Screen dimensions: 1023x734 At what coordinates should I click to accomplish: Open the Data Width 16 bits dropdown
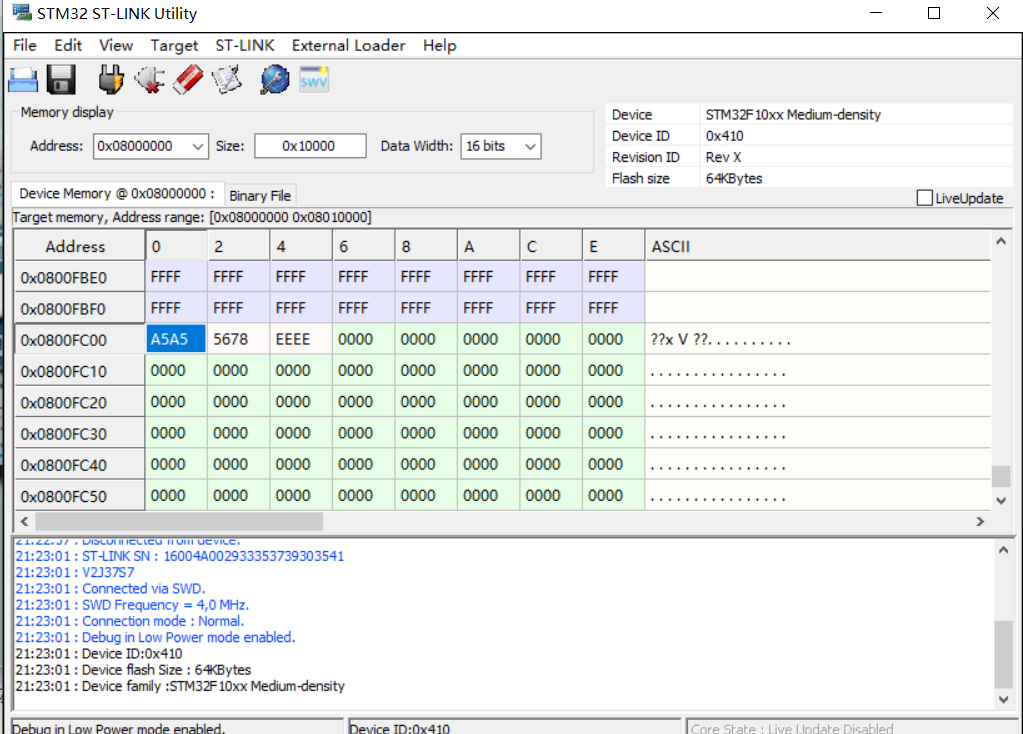click(530, 146)
